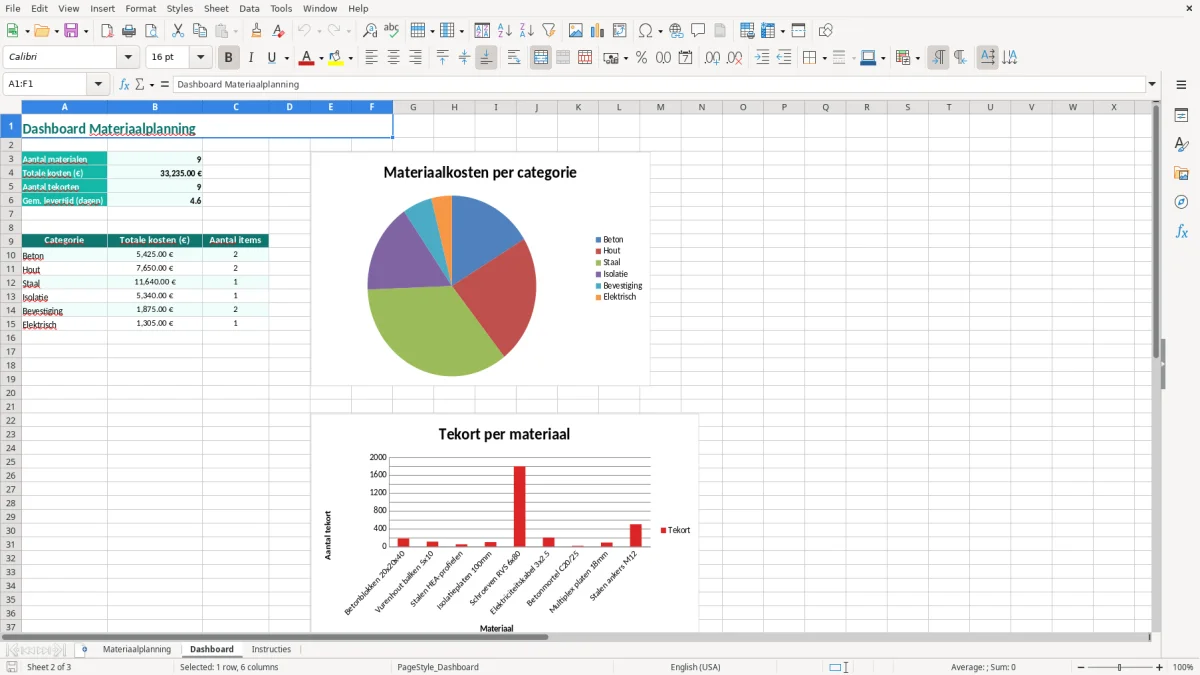Screen dimensions: 1200x675
Task: Open the Data menu
Action: click(249, 8)
